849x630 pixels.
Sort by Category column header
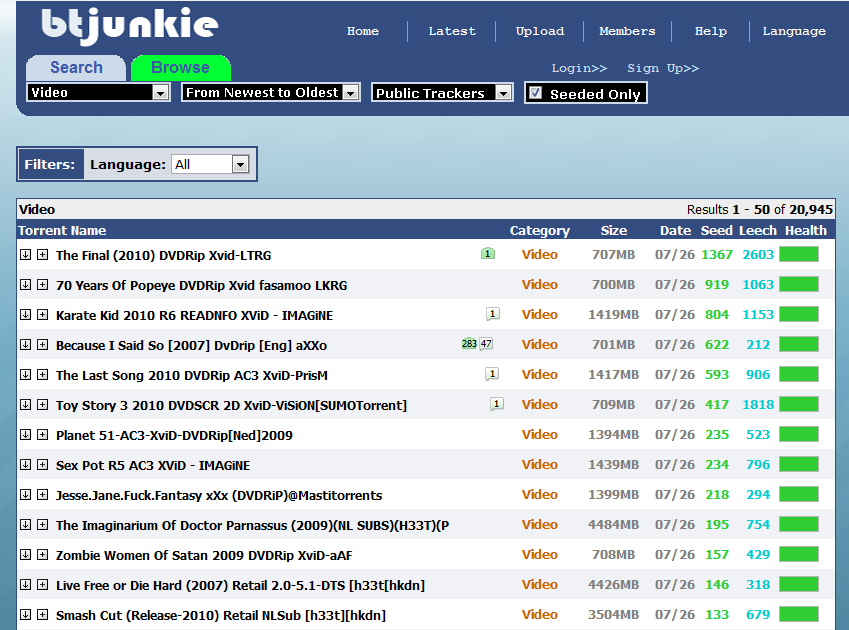click(539, 231)
